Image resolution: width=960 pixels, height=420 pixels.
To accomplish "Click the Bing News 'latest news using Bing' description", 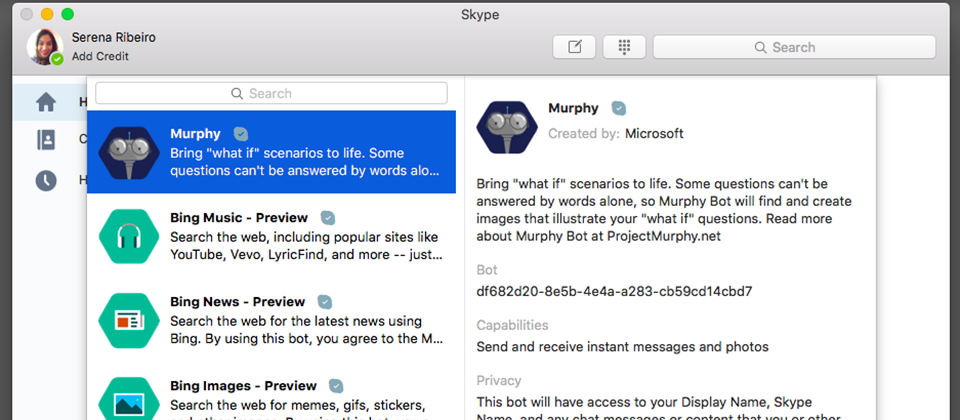I will [307, 330].
